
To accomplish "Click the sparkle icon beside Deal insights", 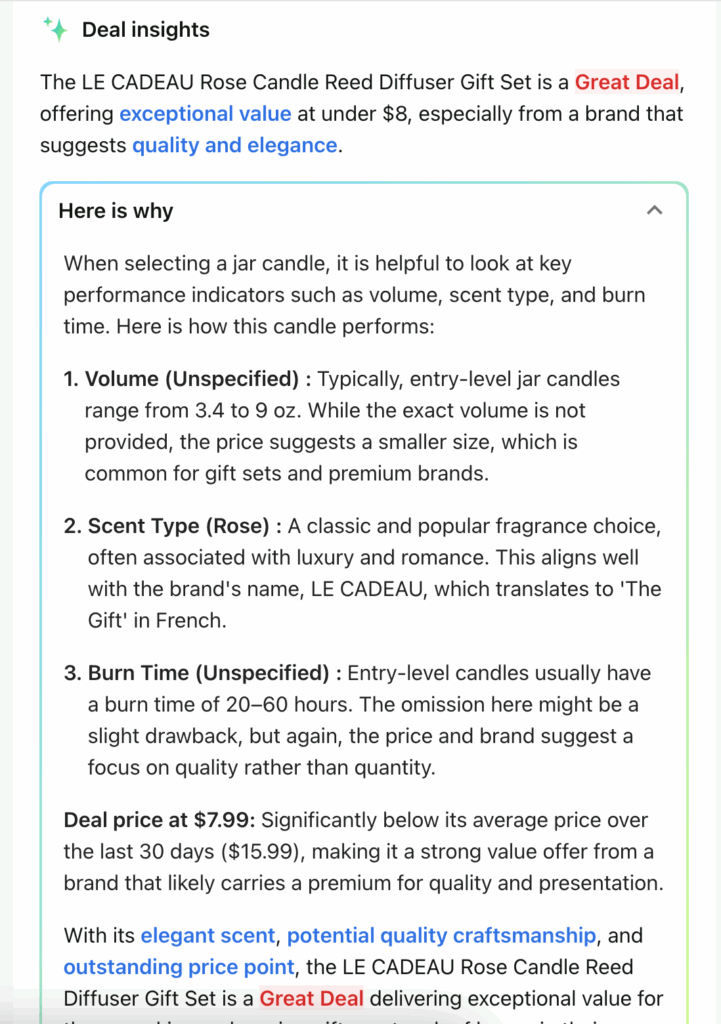I will coord(56,29).
